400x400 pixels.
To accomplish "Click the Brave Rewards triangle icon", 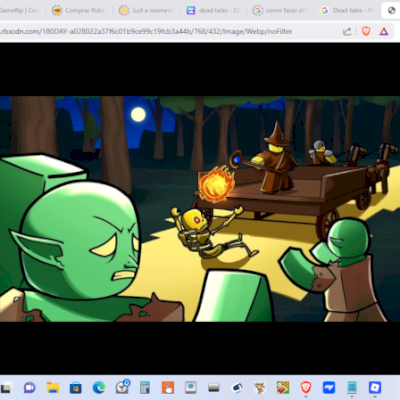I will (x=384, y=31).
